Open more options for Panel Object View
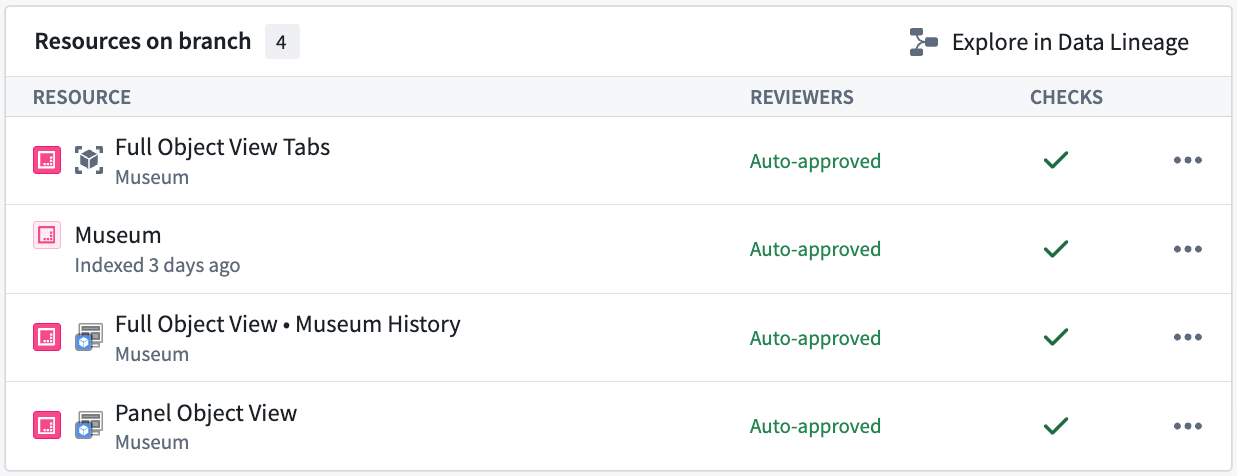Screen dimensions: 1237x476 [x=1187, y=426]
